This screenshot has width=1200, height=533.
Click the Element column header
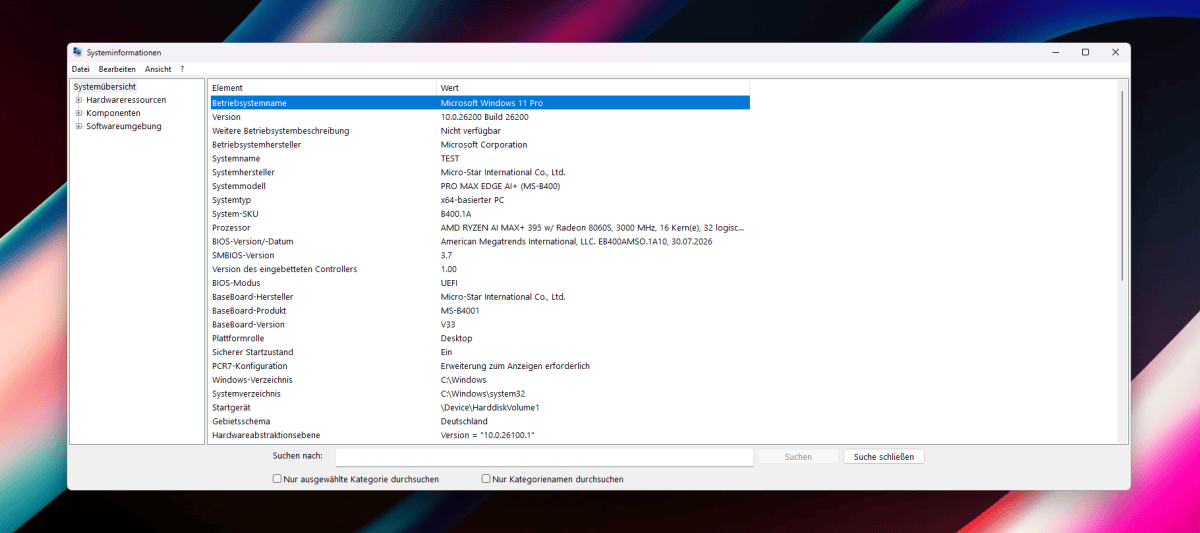322,88
